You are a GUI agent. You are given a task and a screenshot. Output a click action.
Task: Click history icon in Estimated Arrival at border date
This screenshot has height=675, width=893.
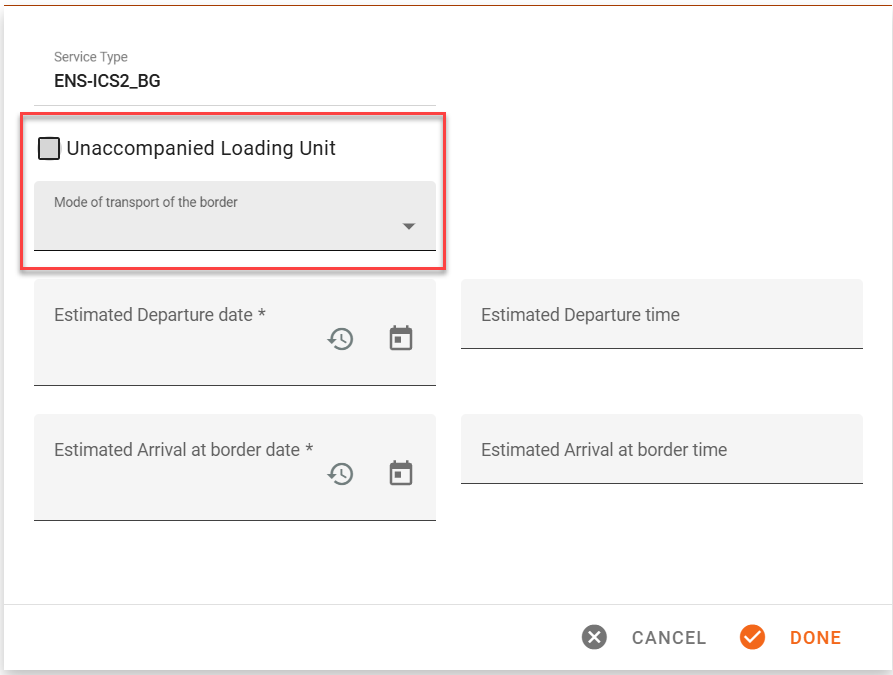click(341, 474)
